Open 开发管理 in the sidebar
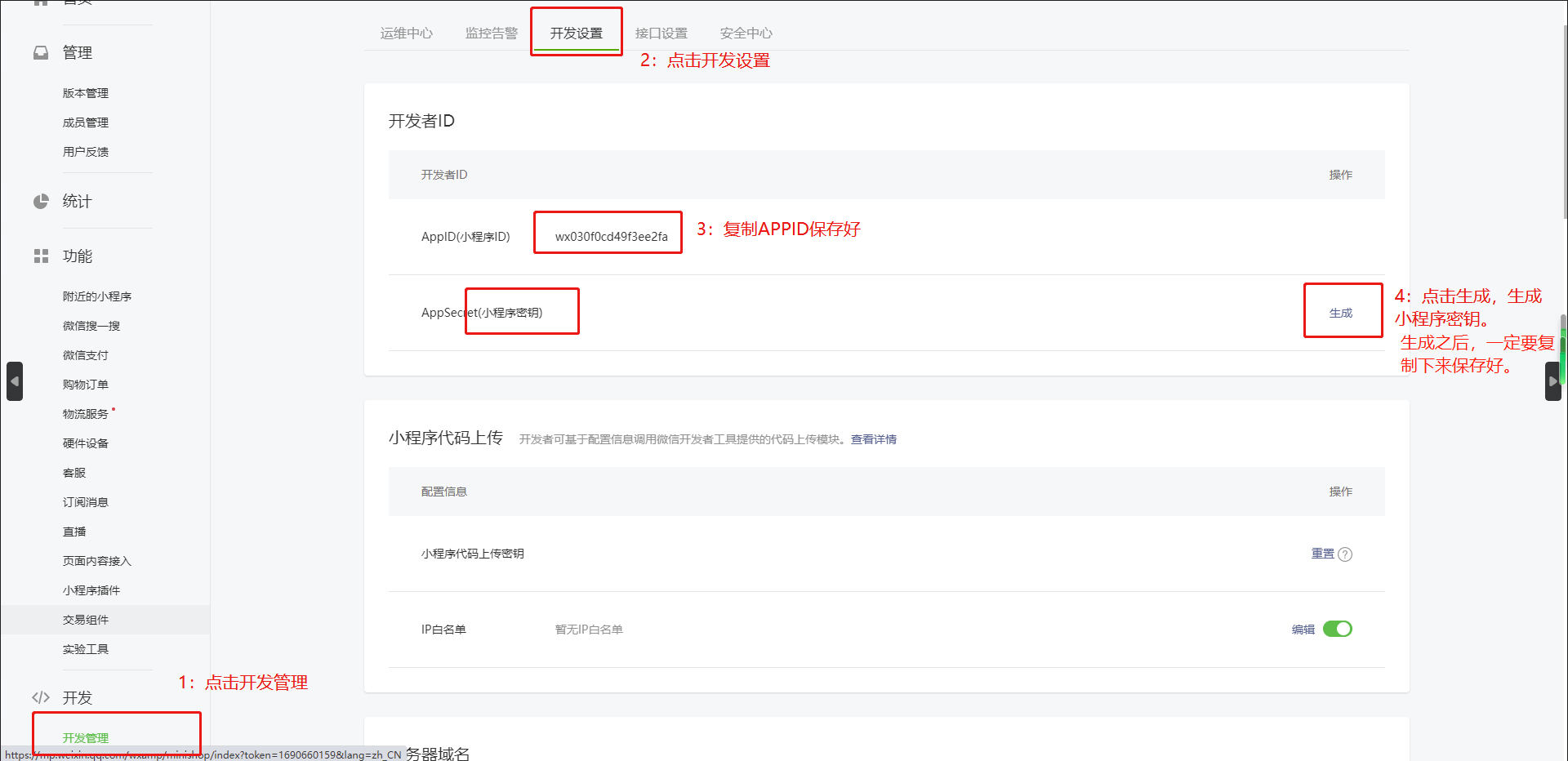 pos(86,737)
